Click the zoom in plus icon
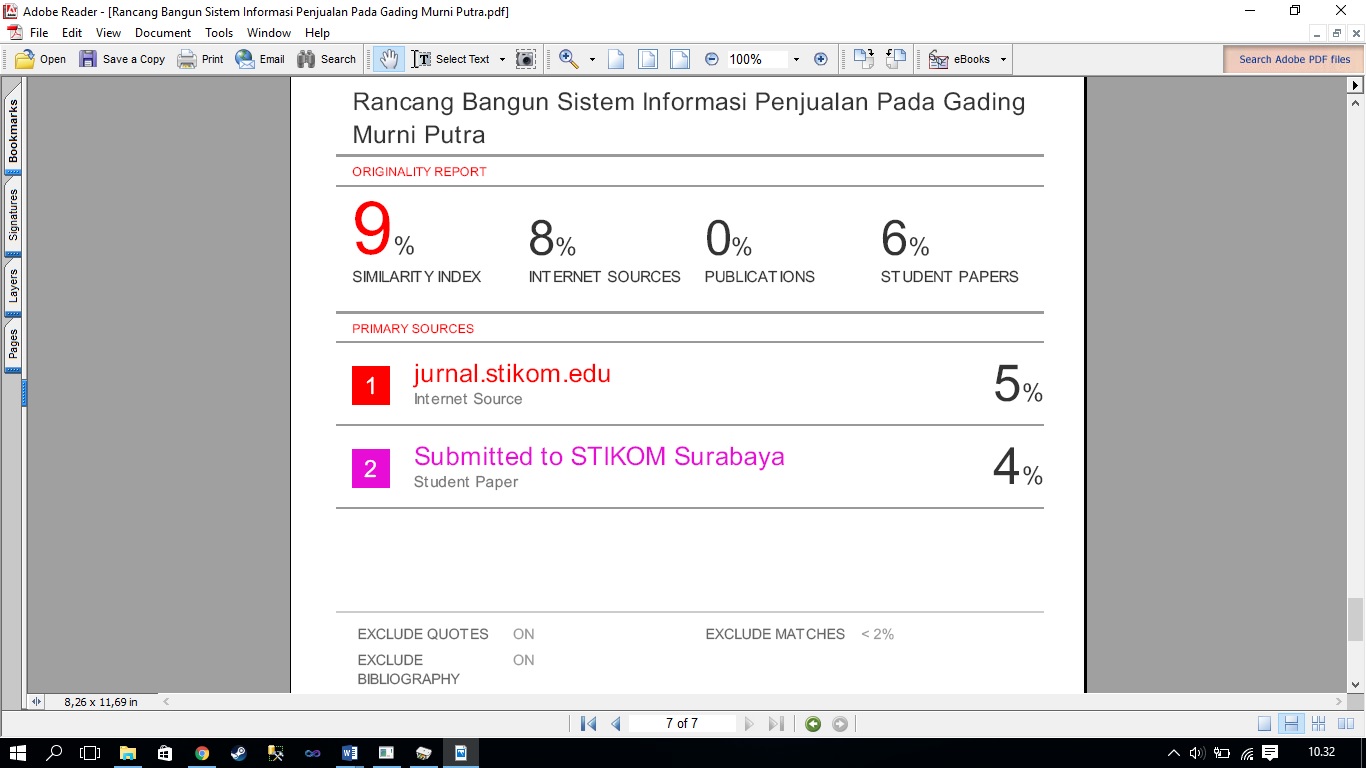The width and height of the screenshot is (1366, 768). pos(821,59)
